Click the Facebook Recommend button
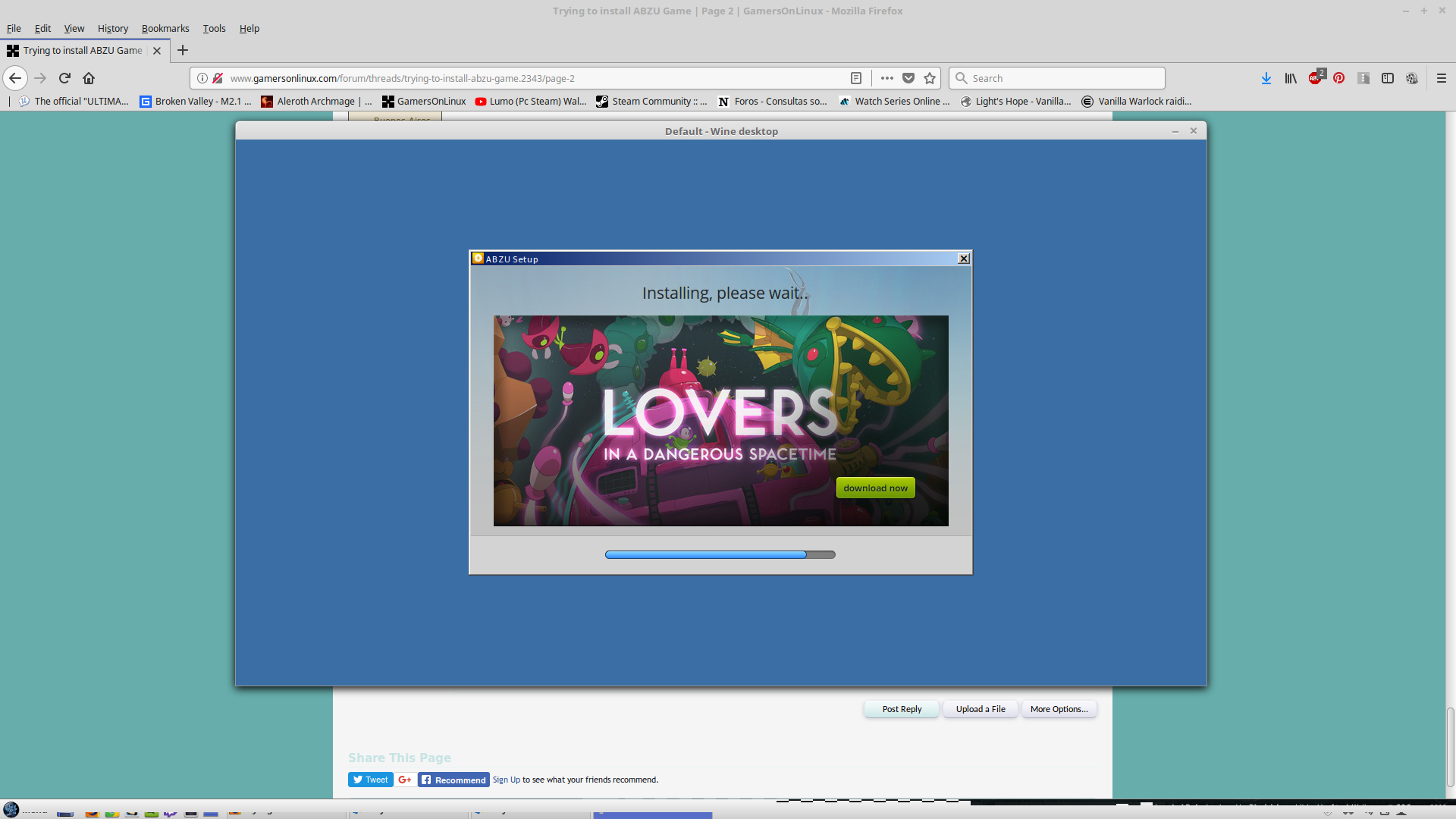1456x819 pixels. click(x=453, y=780)
